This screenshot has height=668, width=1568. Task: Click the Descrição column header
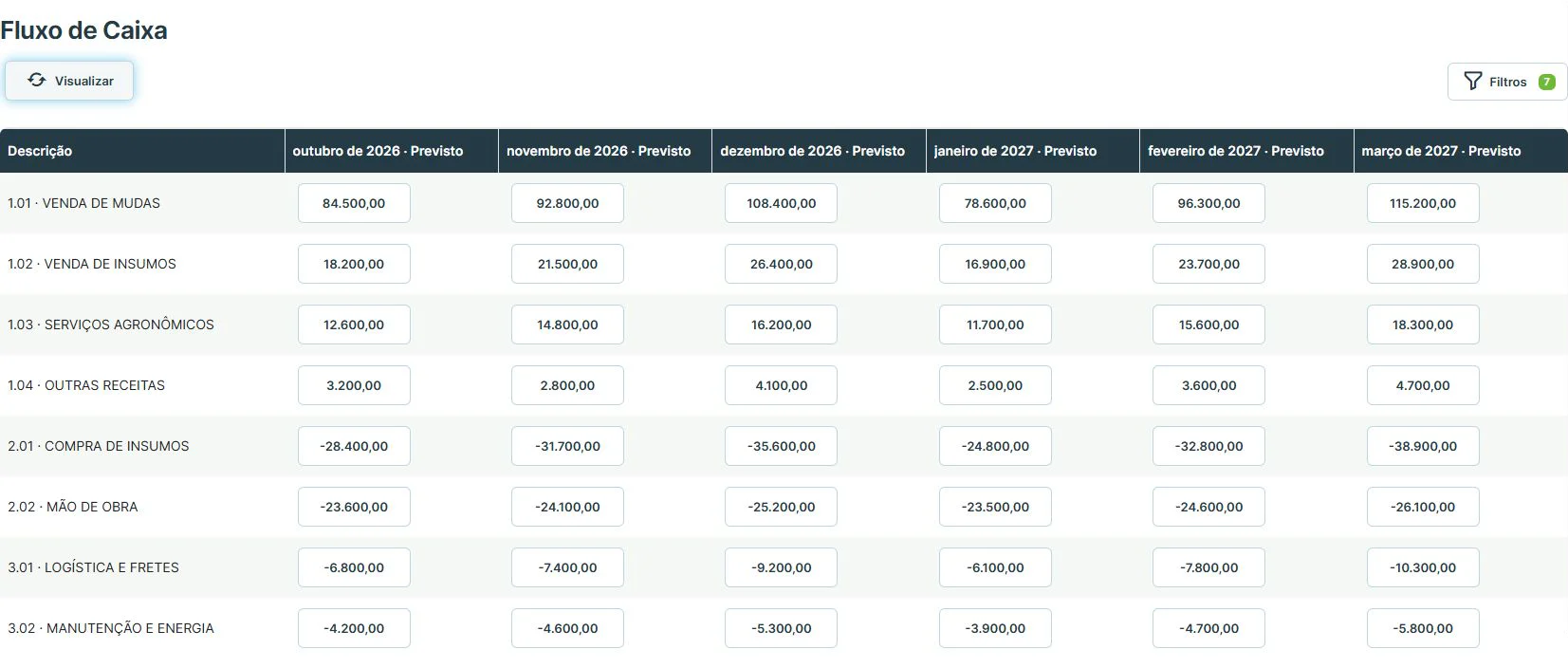(142, 151)
